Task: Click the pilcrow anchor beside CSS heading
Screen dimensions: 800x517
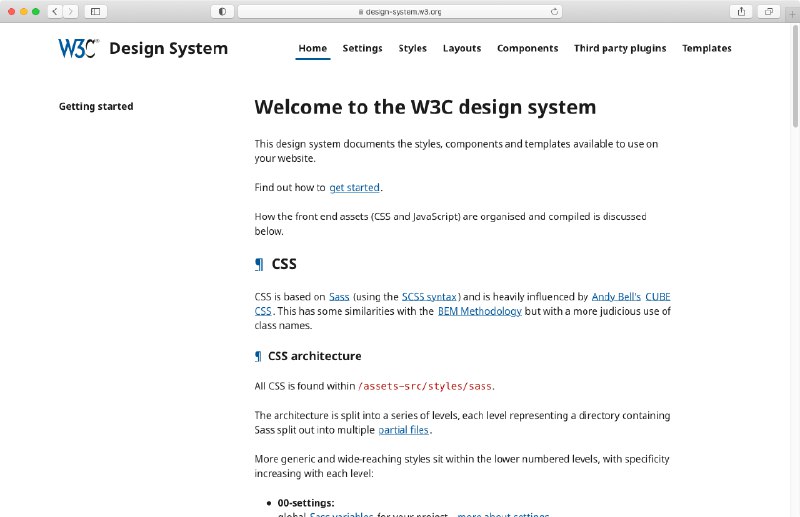Action: point(259,264)
